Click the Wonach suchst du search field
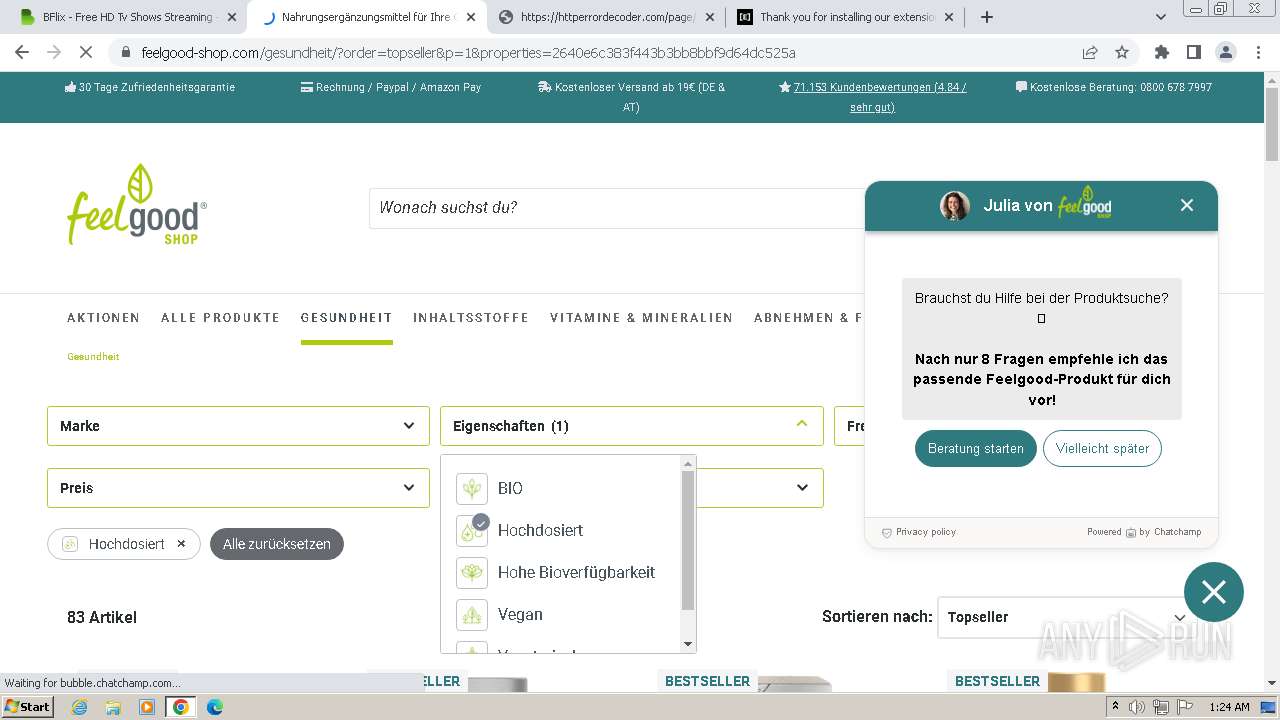1280x720 pixels. coord(615,208)
